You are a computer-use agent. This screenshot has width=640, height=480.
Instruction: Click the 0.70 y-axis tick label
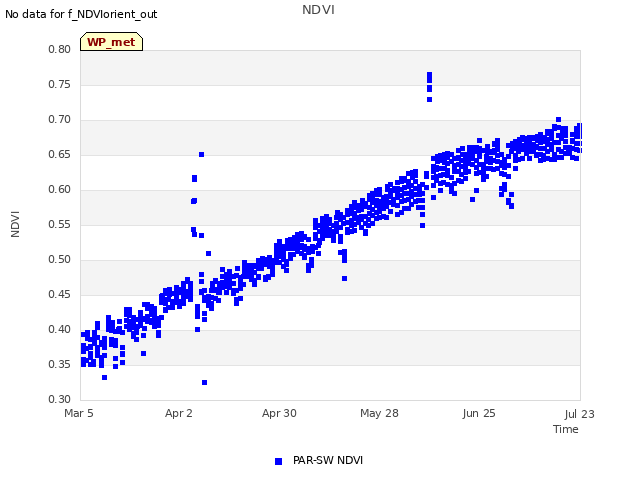coord(60,120)
